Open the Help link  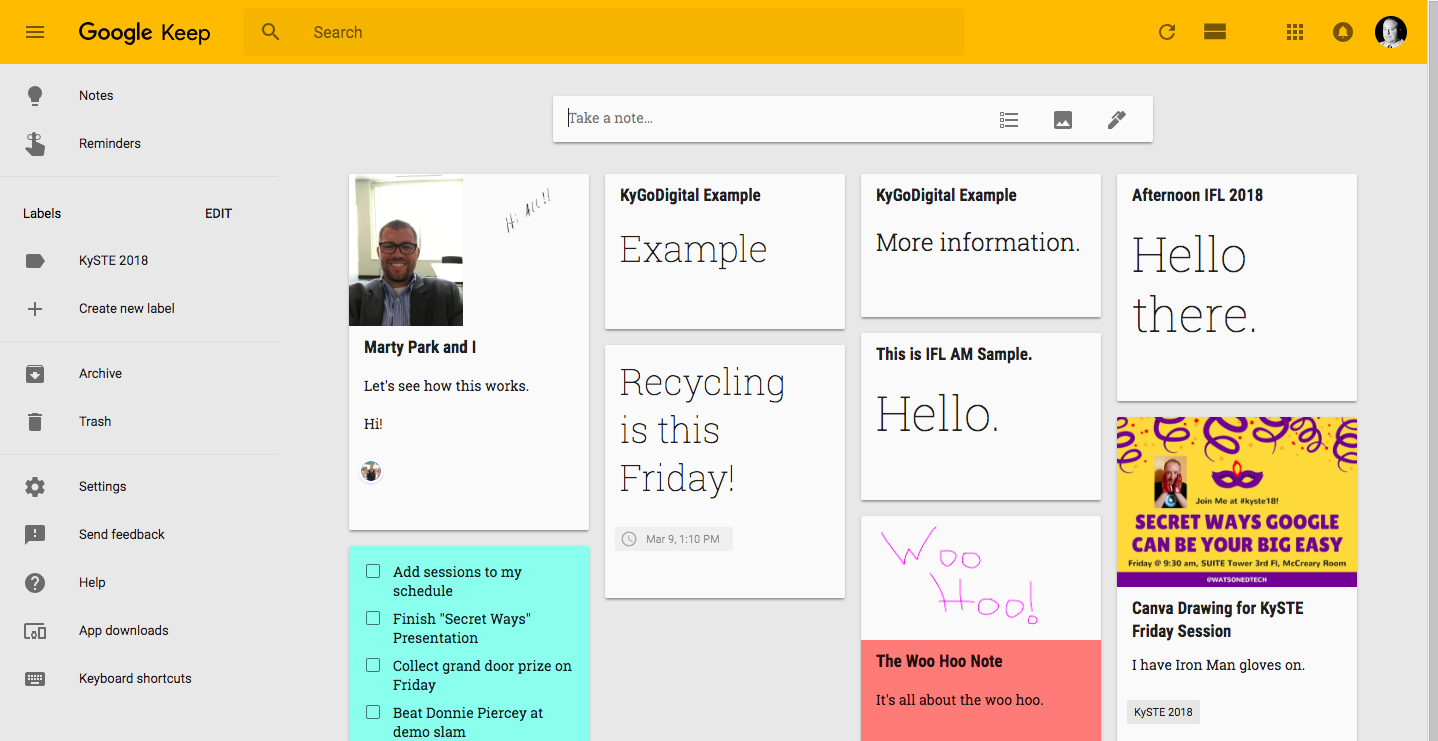(92, 583)
